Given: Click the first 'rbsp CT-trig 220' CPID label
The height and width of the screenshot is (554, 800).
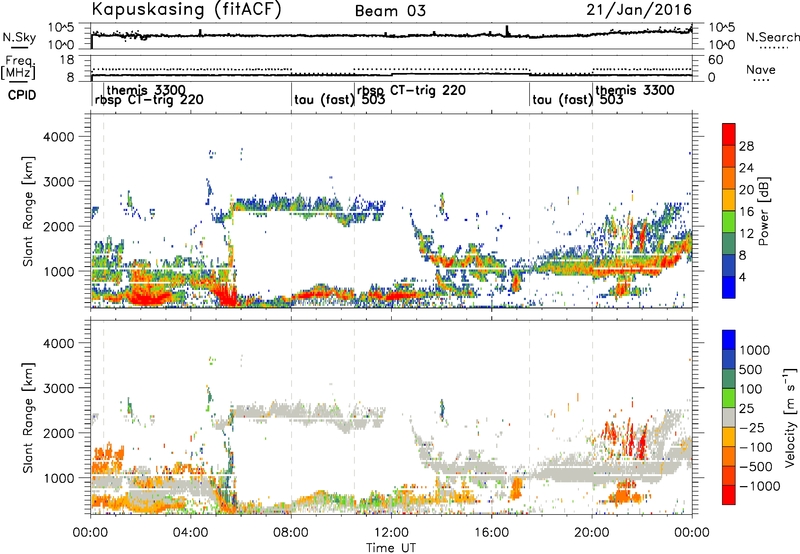Looking at the screenshot, I should [149, 100].
